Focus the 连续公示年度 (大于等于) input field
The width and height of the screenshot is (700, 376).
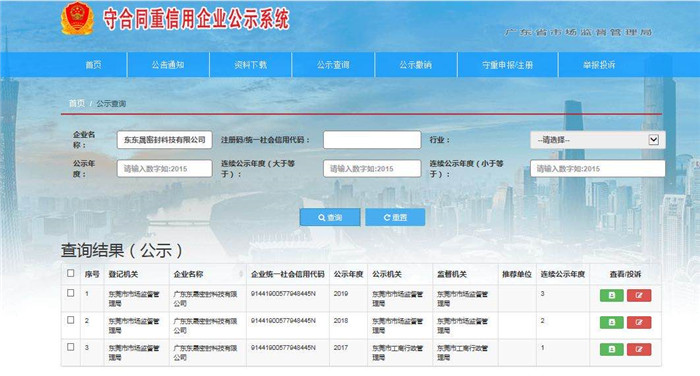372,169
